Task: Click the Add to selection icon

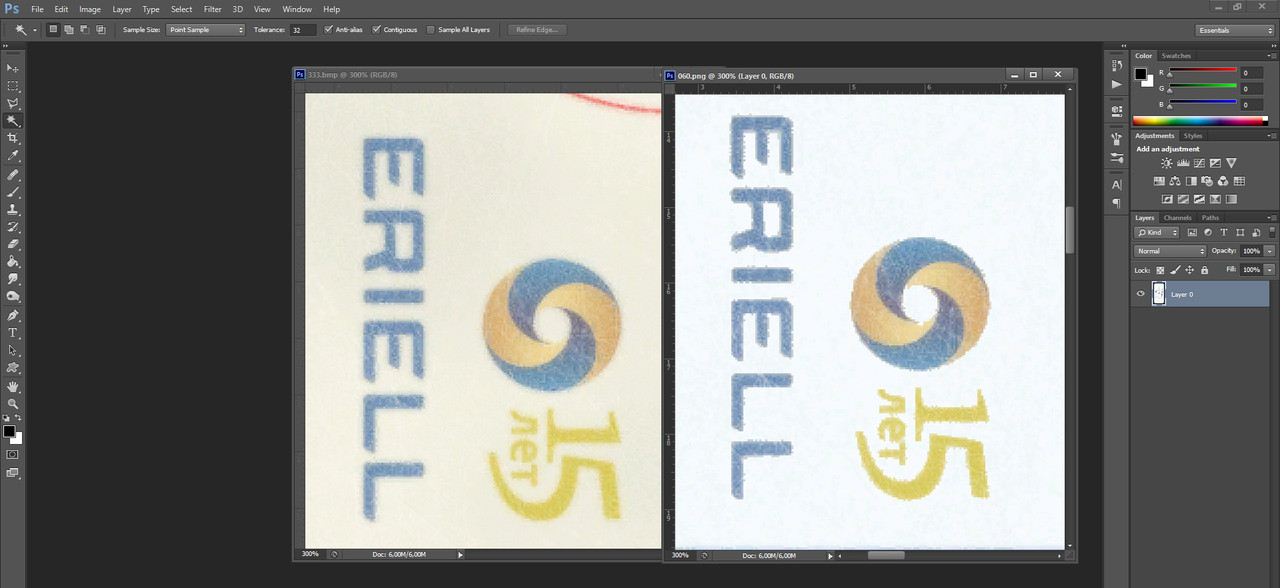Action: click(x=69, y=30)
